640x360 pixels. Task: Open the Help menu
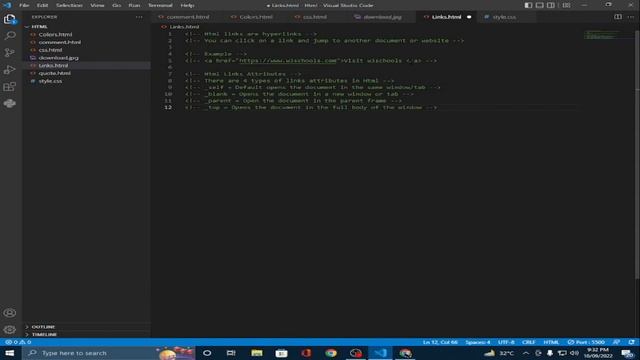(x=187, y=5)
